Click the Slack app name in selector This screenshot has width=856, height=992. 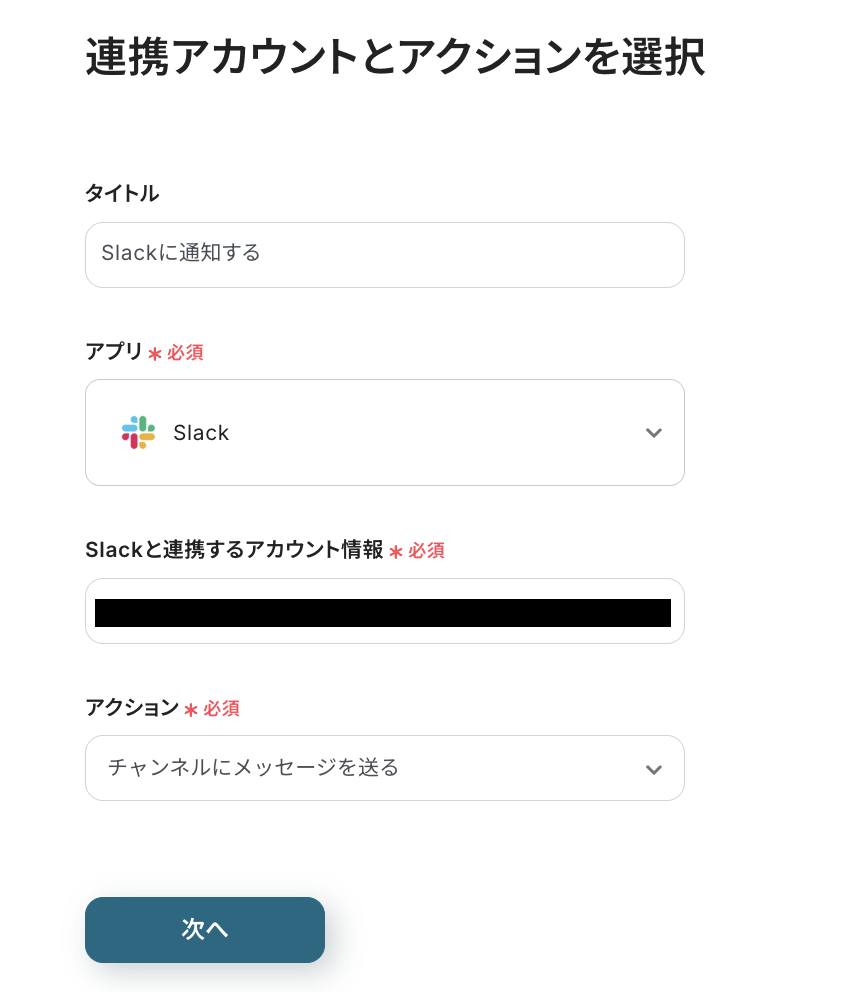pos(201,433)
